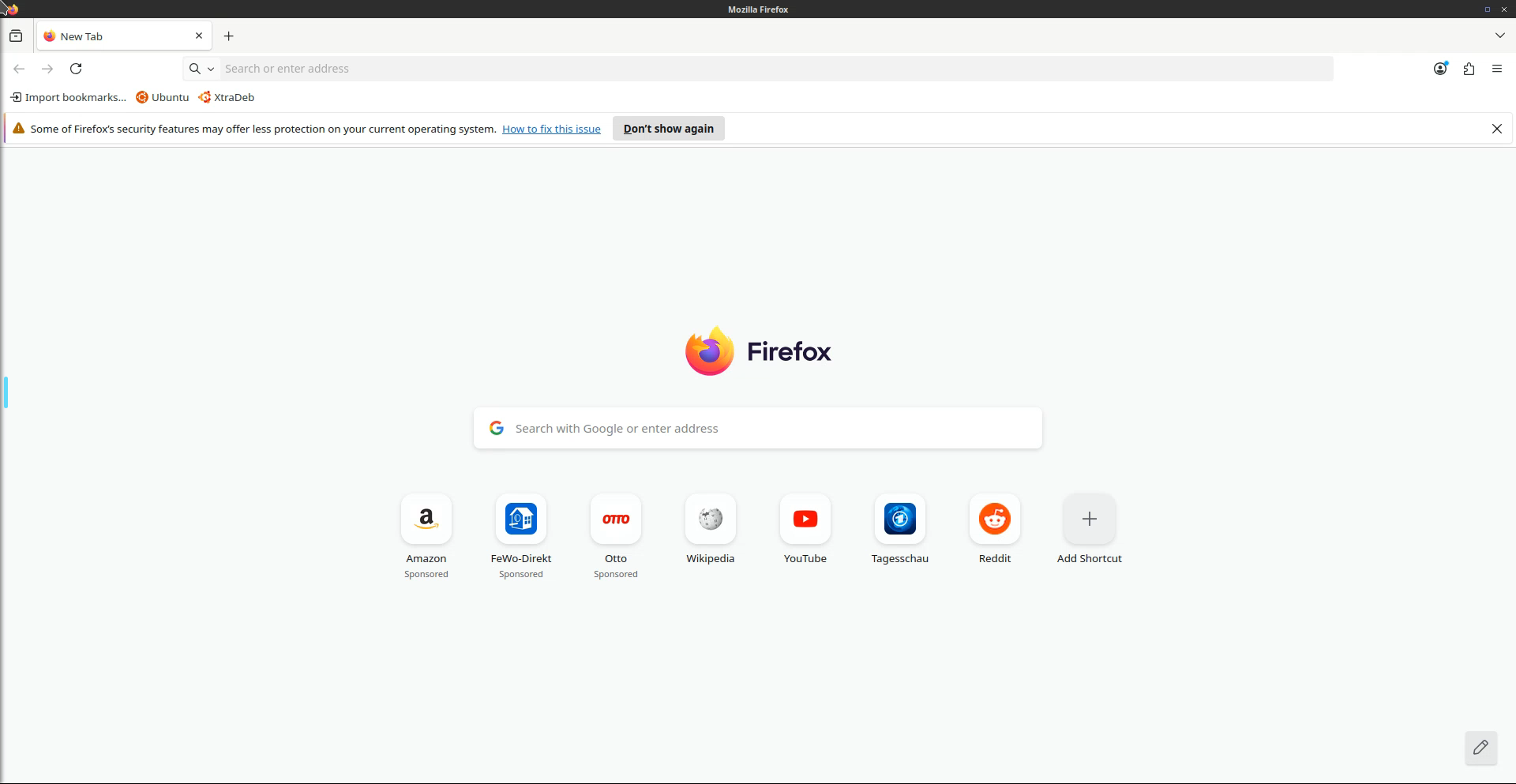Screen dimensions: 1516x784
Task: Reload the current page
Action: point(76,69)
